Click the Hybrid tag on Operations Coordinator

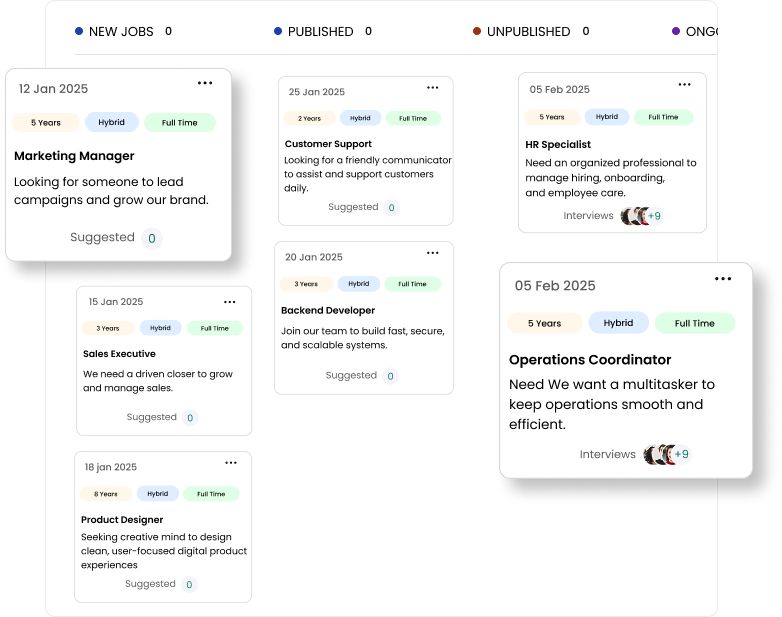(x=618, y=323)
